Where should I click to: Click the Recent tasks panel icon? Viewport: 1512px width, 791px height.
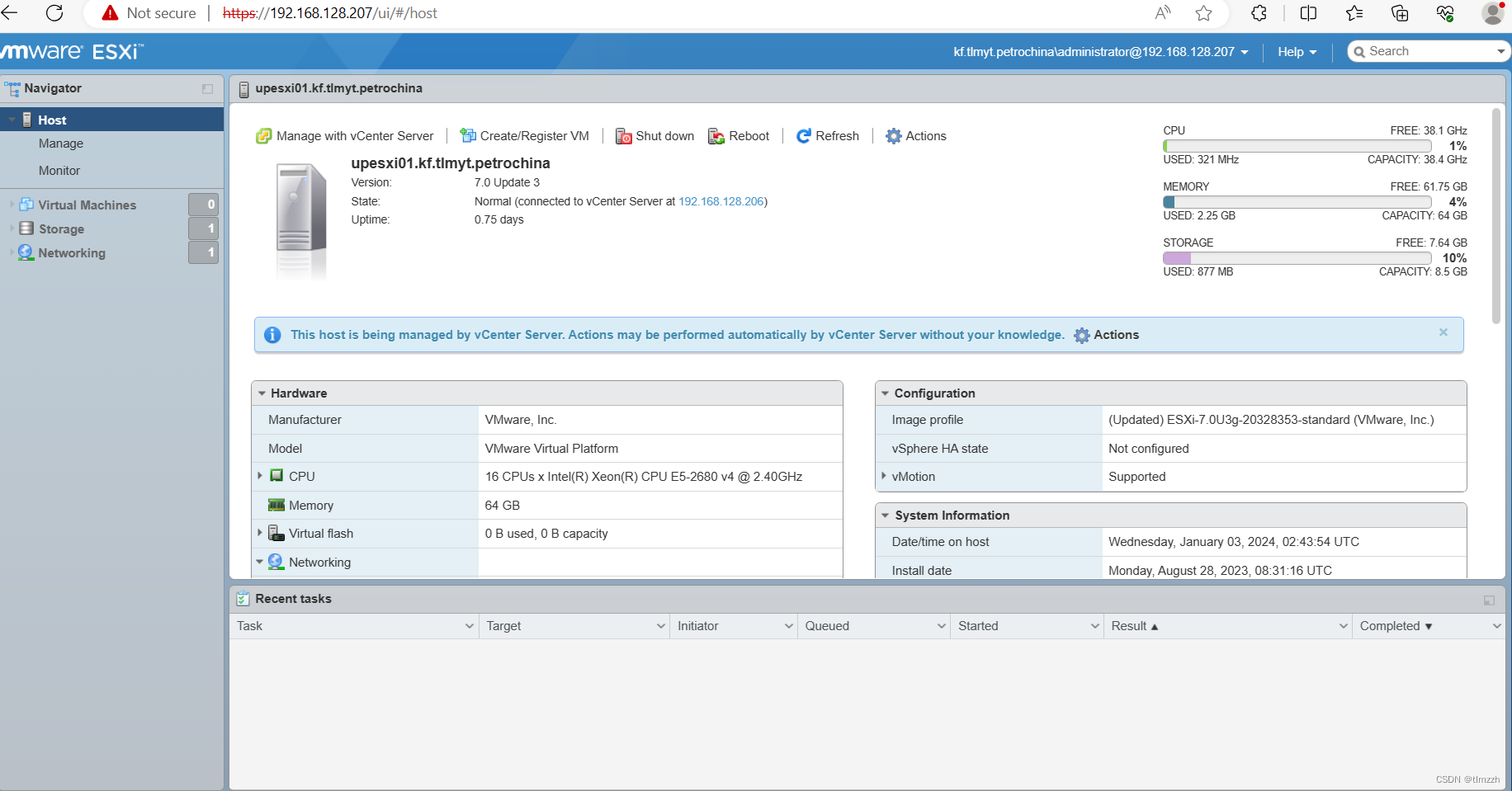[x=243, y=599]
